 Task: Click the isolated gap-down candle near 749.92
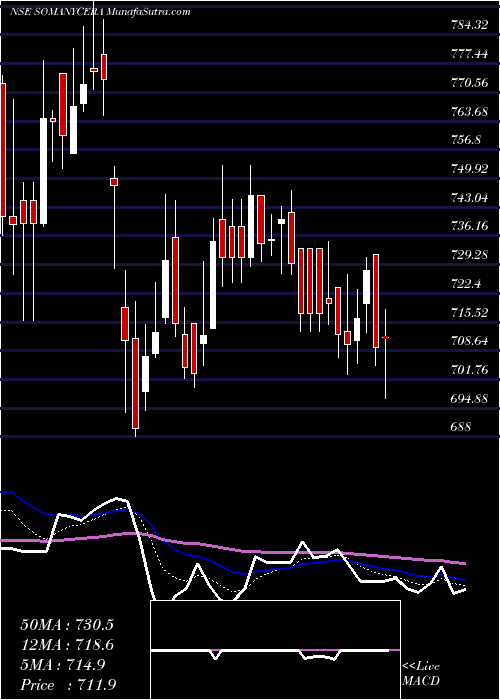click(x=114, y=182)
